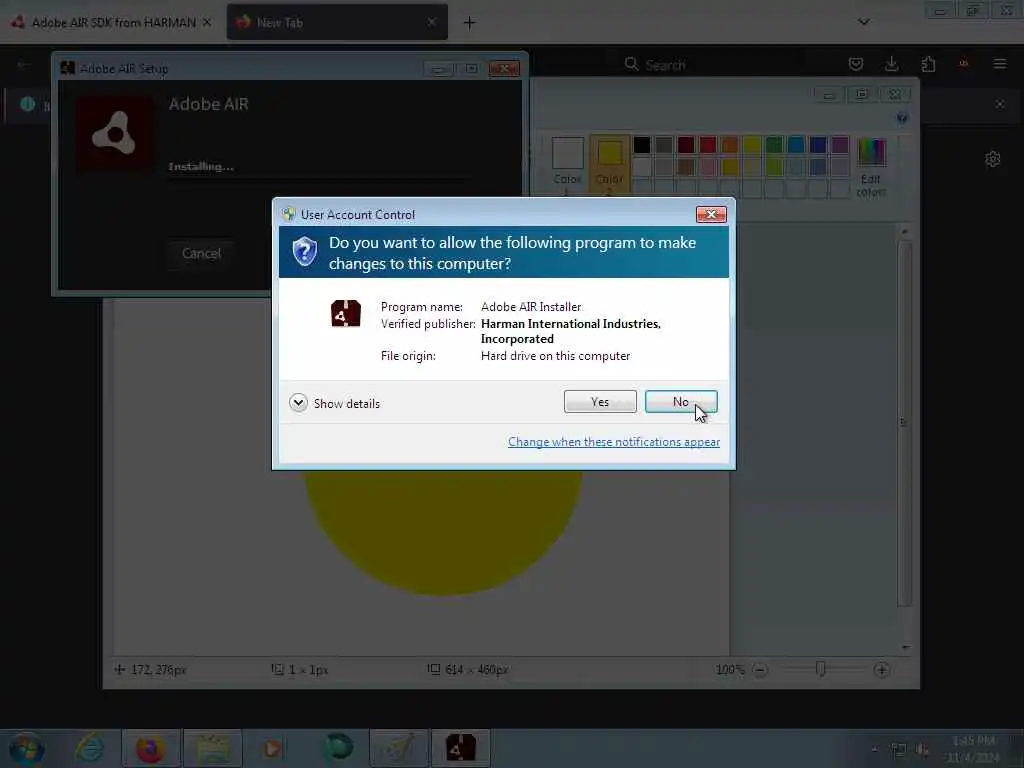Click the volume icon in system tray

pos(922,750)
